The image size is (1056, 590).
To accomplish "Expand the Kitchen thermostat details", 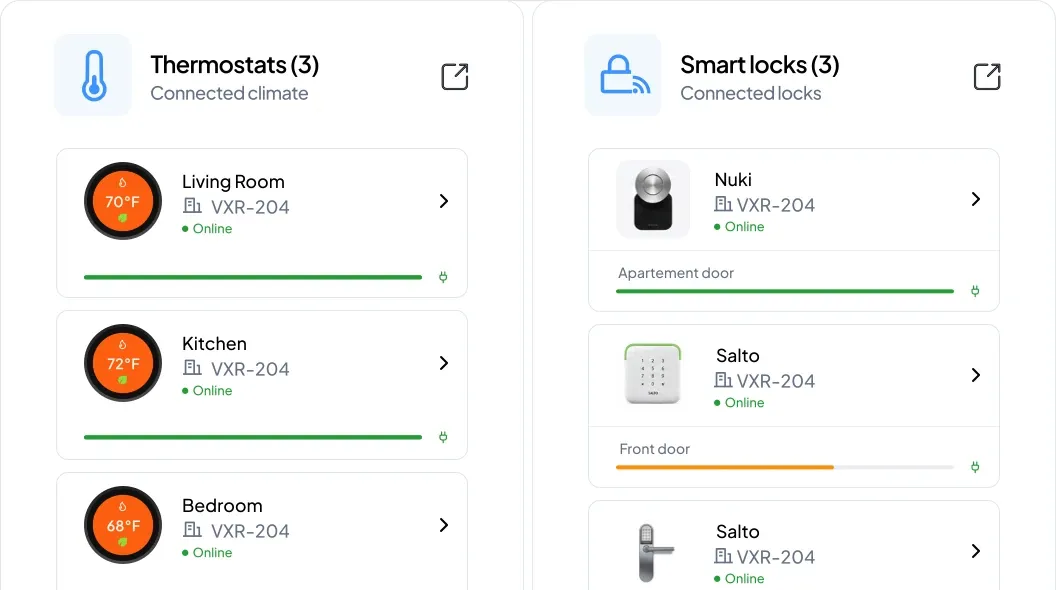I will pos(444,363).
